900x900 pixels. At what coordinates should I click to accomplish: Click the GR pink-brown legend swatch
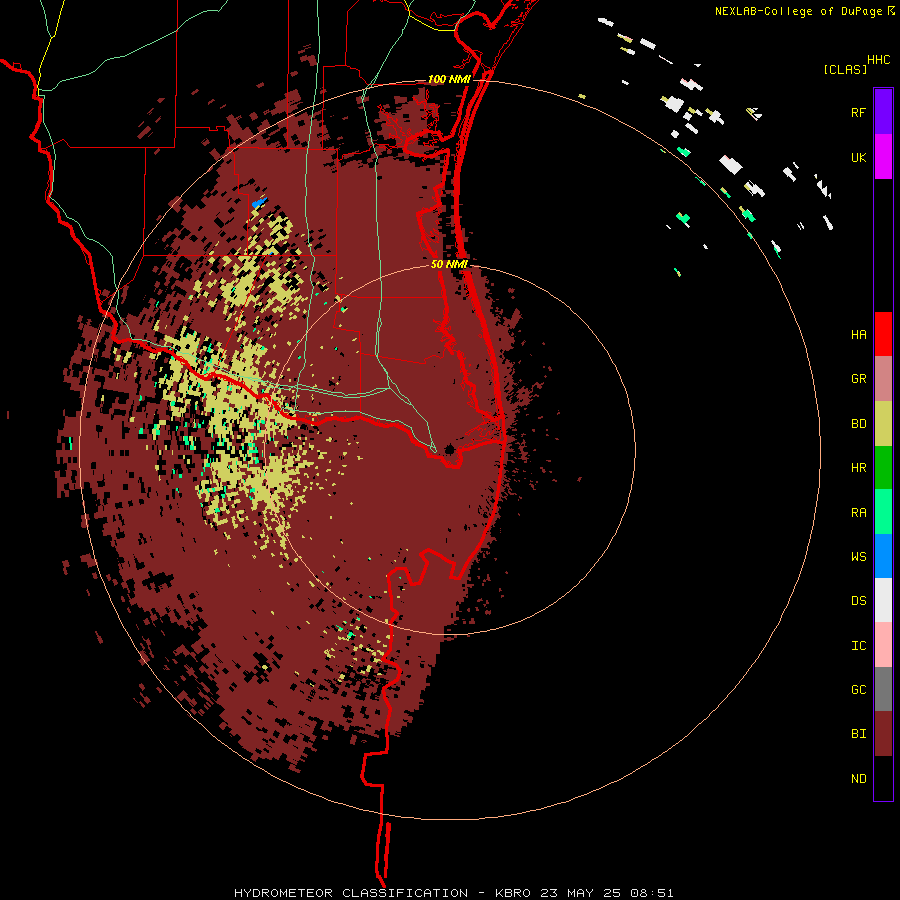pyautogui.click(x=883, y=379)
